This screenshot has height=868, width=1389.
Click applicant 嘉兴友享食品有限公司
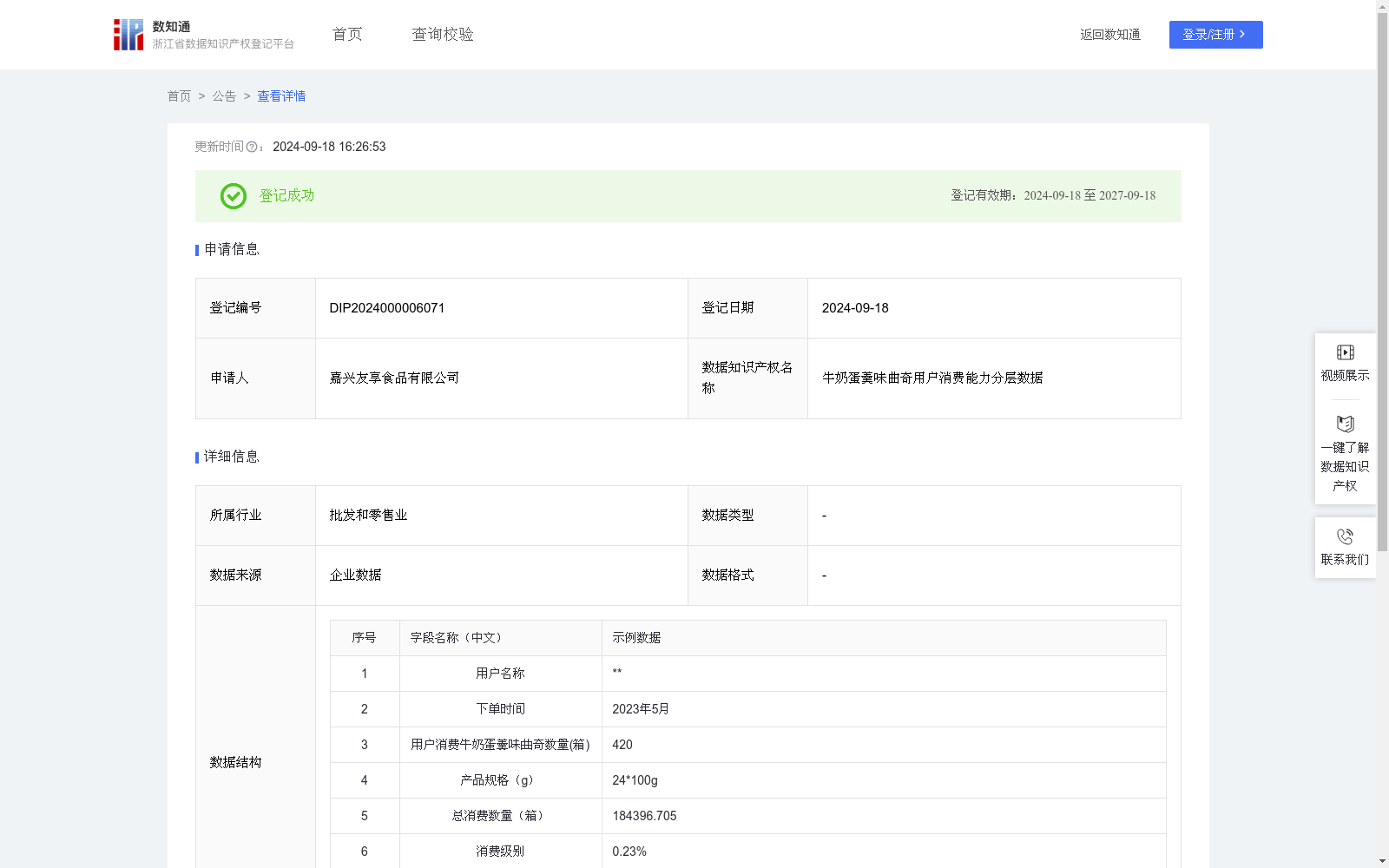394,378
